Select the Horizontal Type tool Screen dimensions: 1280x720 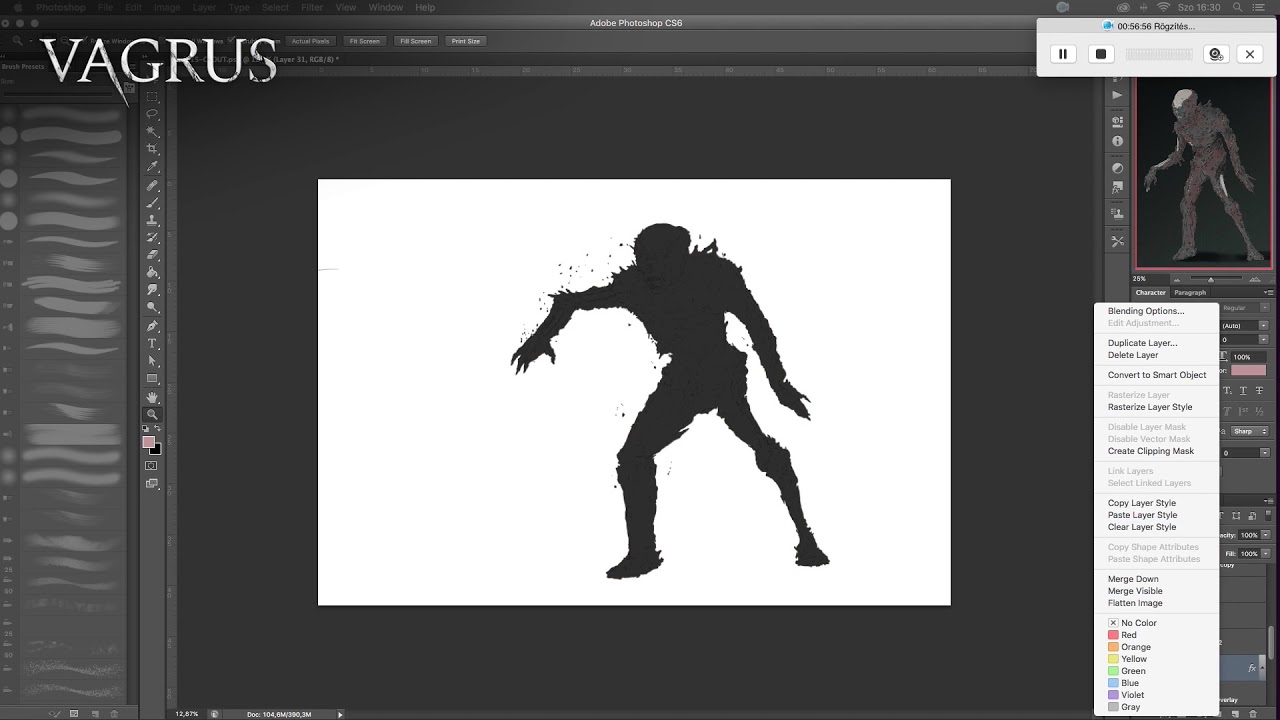pos(153,343)
